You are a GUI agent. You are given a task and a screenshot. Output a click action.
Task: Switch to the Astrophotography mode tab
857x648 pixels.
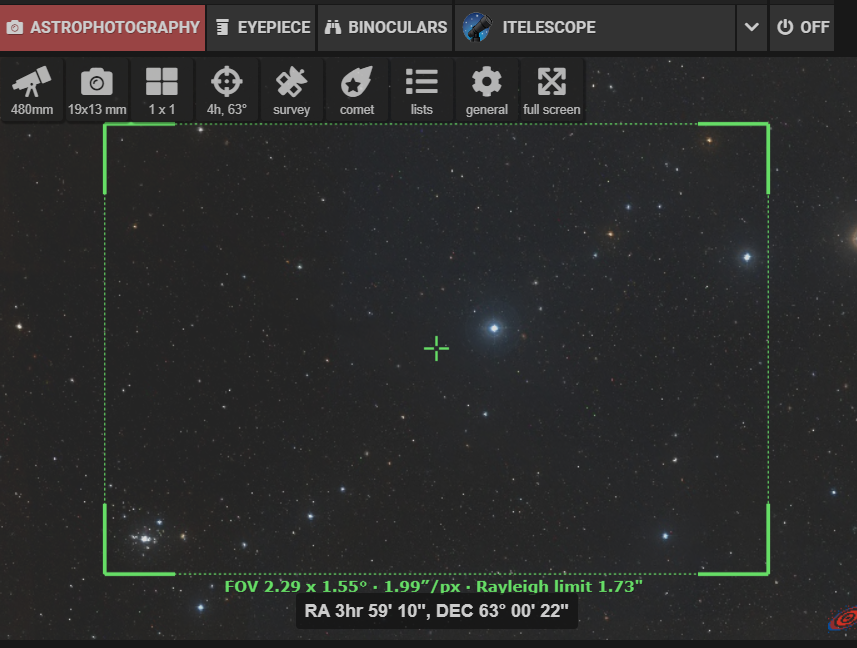point(102,27)
